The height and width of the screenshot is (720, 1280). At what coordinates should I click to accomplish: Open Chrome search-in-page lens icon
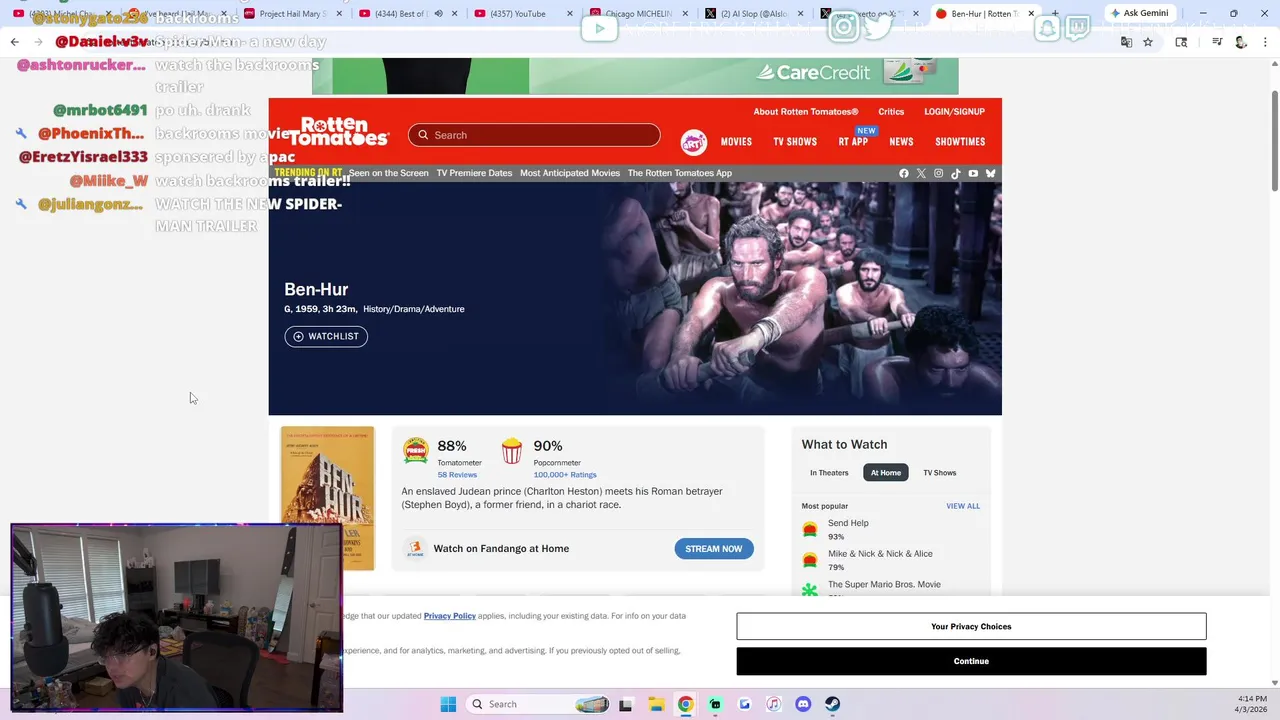1181,42
